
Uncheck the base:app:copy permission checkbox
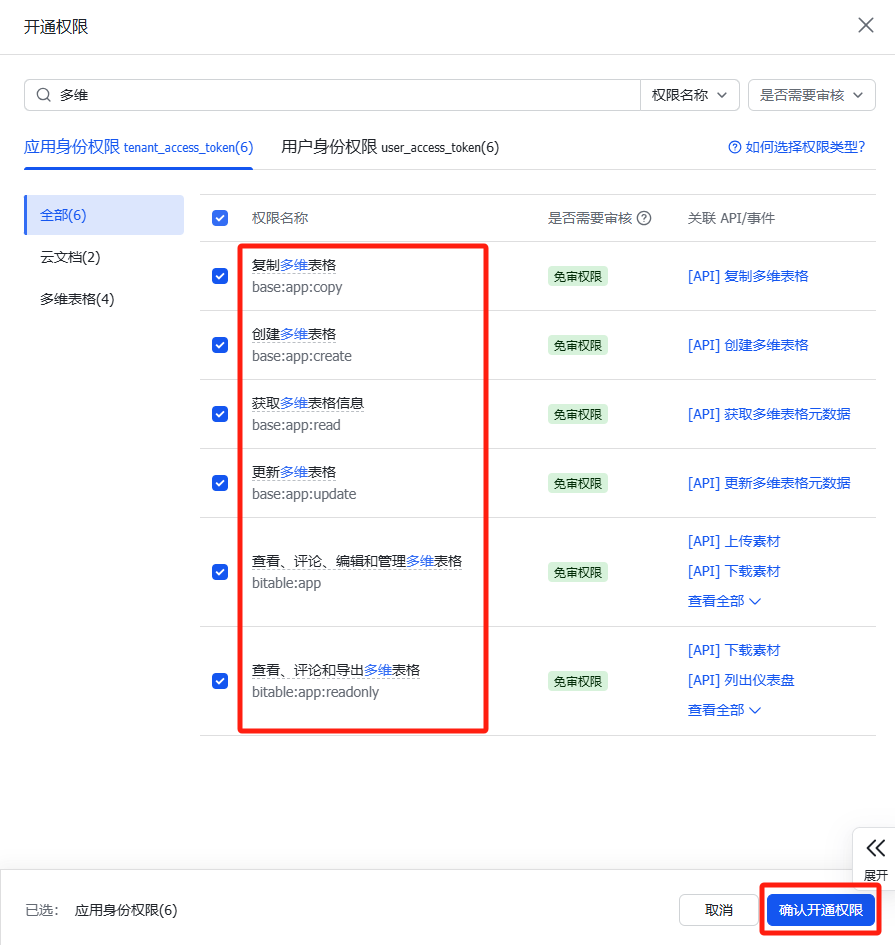point(220,276)
